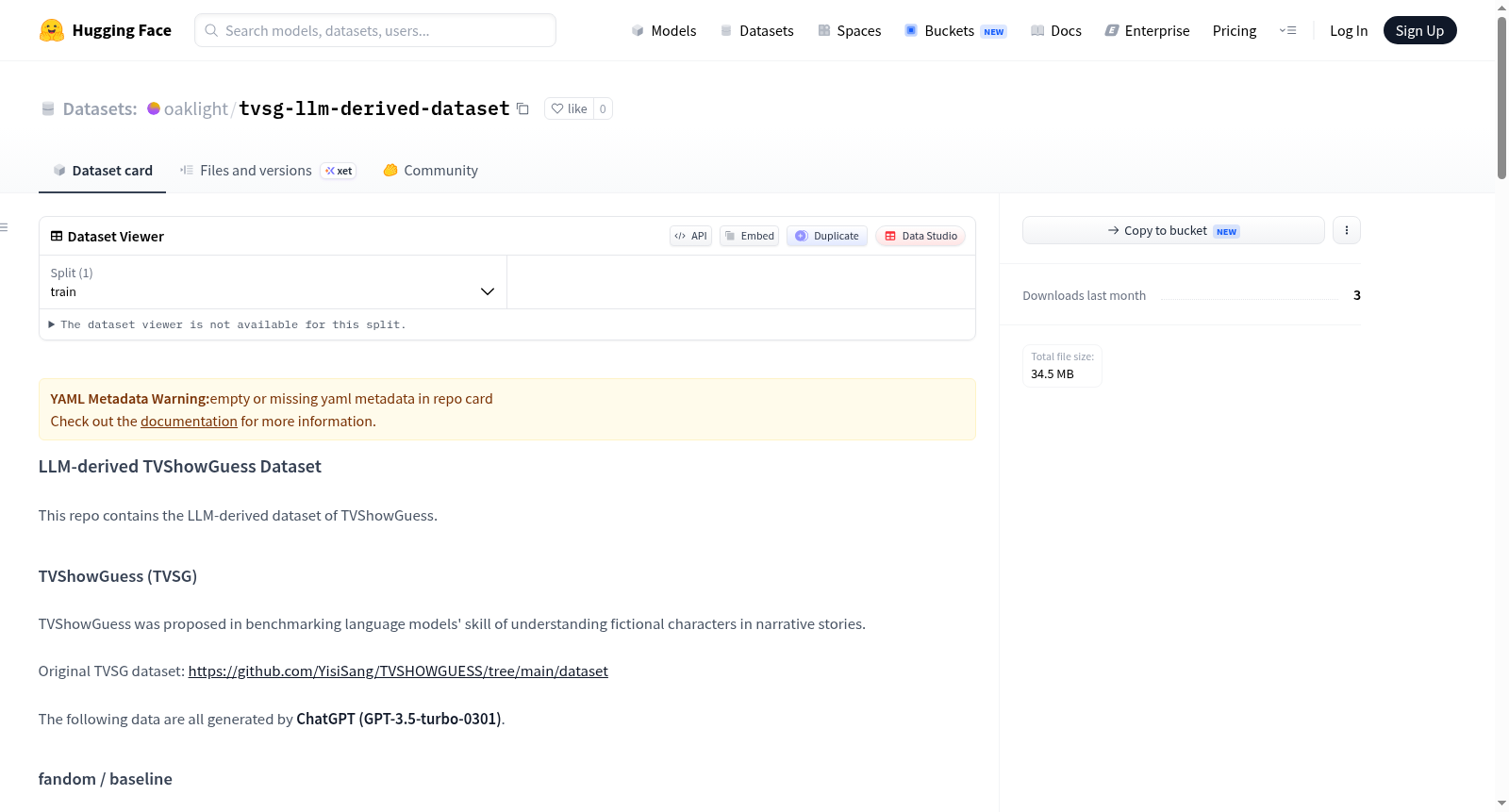
Task: Click Copy to bucket button
Action: [1173, 230]
